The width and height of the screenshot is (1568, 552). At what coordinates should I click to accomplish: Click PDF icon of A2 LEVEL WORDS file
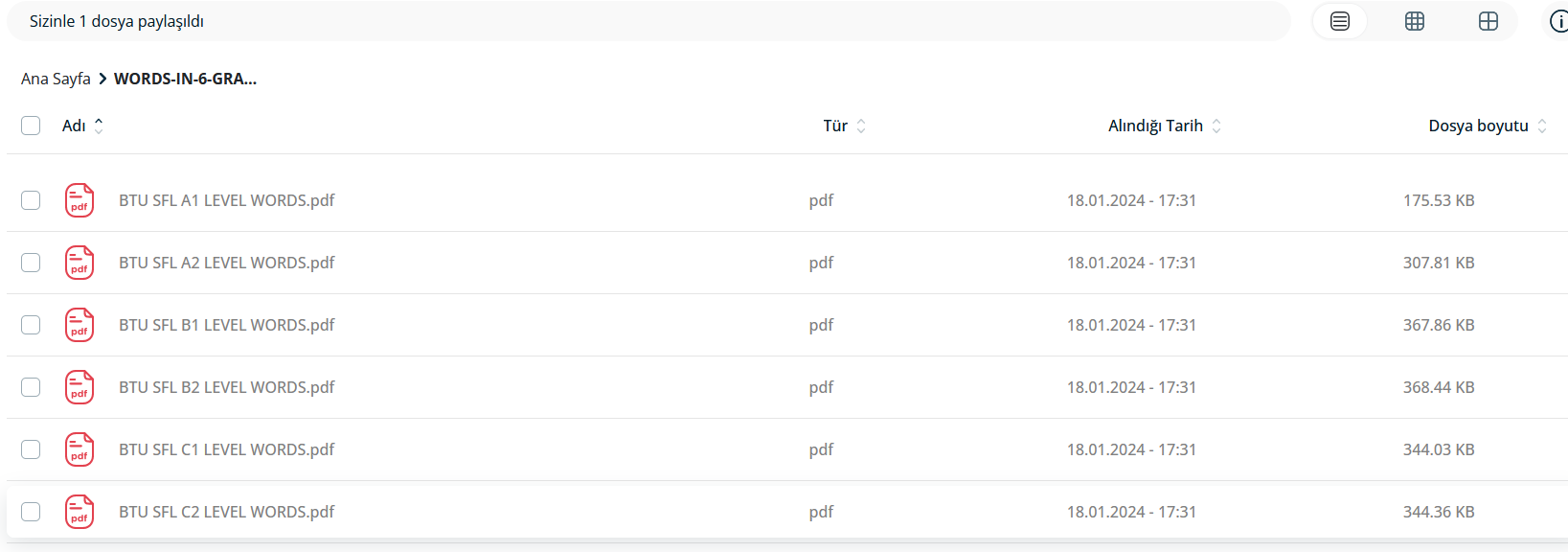80,263
